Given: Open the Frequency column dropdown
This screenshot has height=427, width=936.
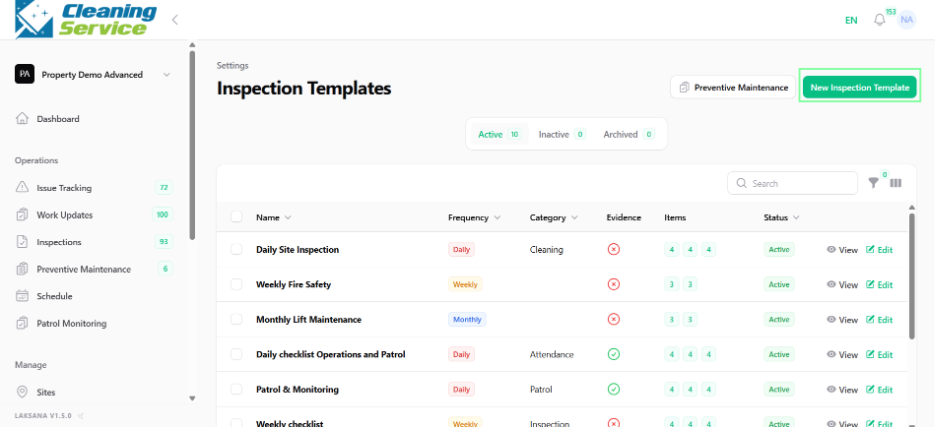Looking at the screenshot, I should (x=497, y=217).
